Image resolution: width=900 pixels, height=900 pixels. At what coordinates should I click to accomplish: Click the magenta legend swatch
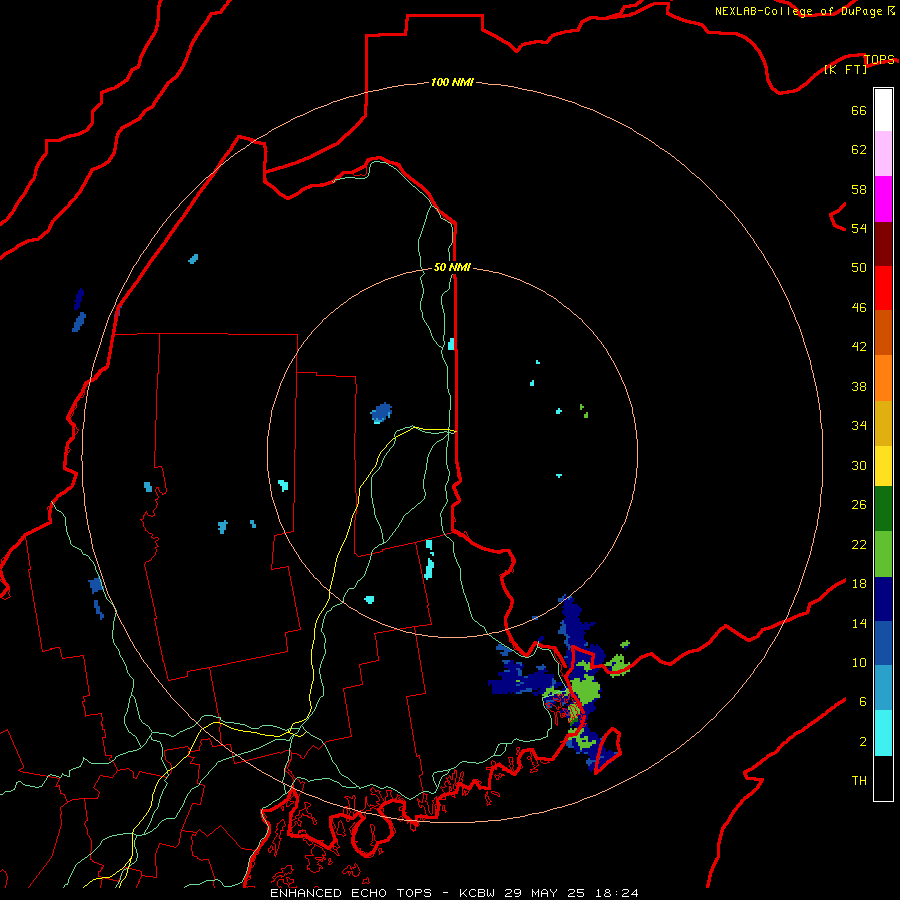(x=883, y=199)
